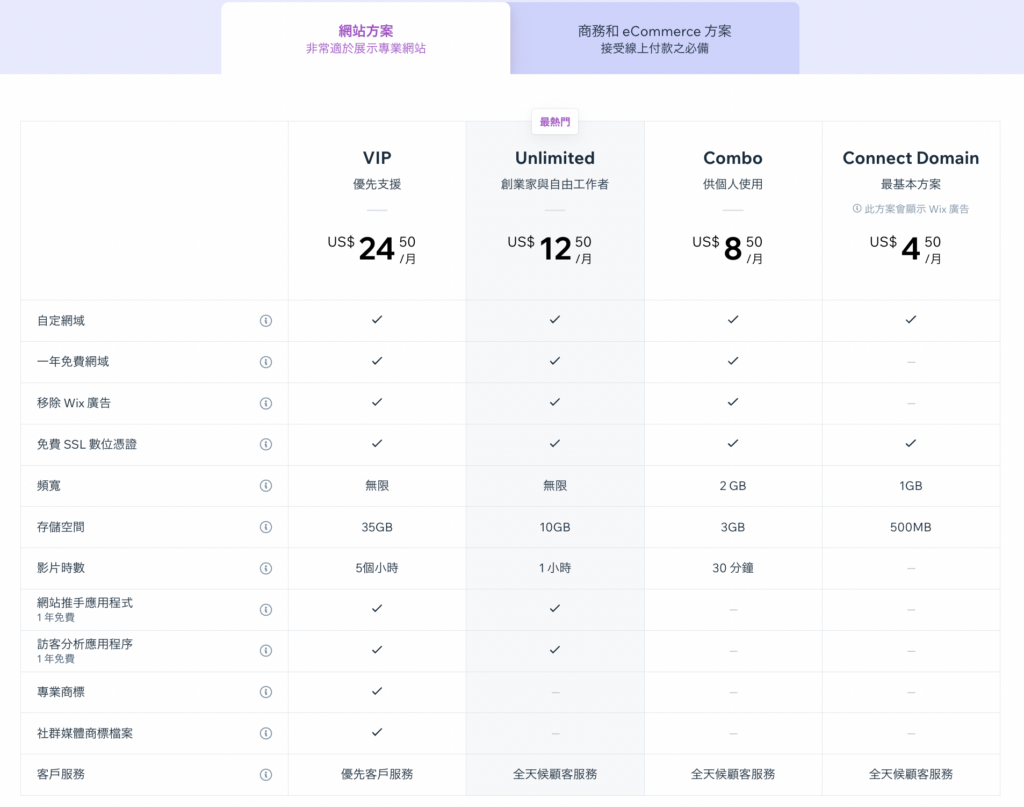Open 商務和 eCommerce 方案 tab

[x=654, y=39]
